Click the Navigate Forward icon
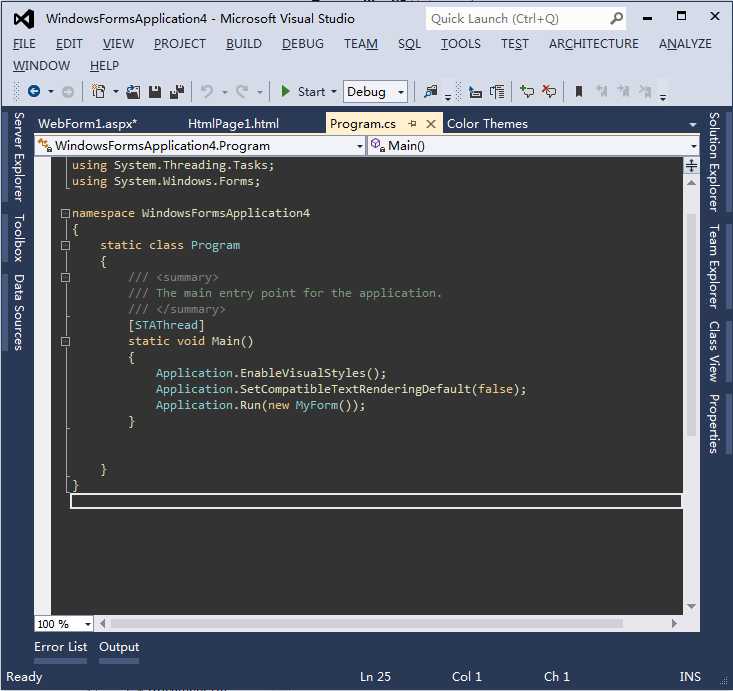This screenshot has width=733, height=691. (68, 92)
